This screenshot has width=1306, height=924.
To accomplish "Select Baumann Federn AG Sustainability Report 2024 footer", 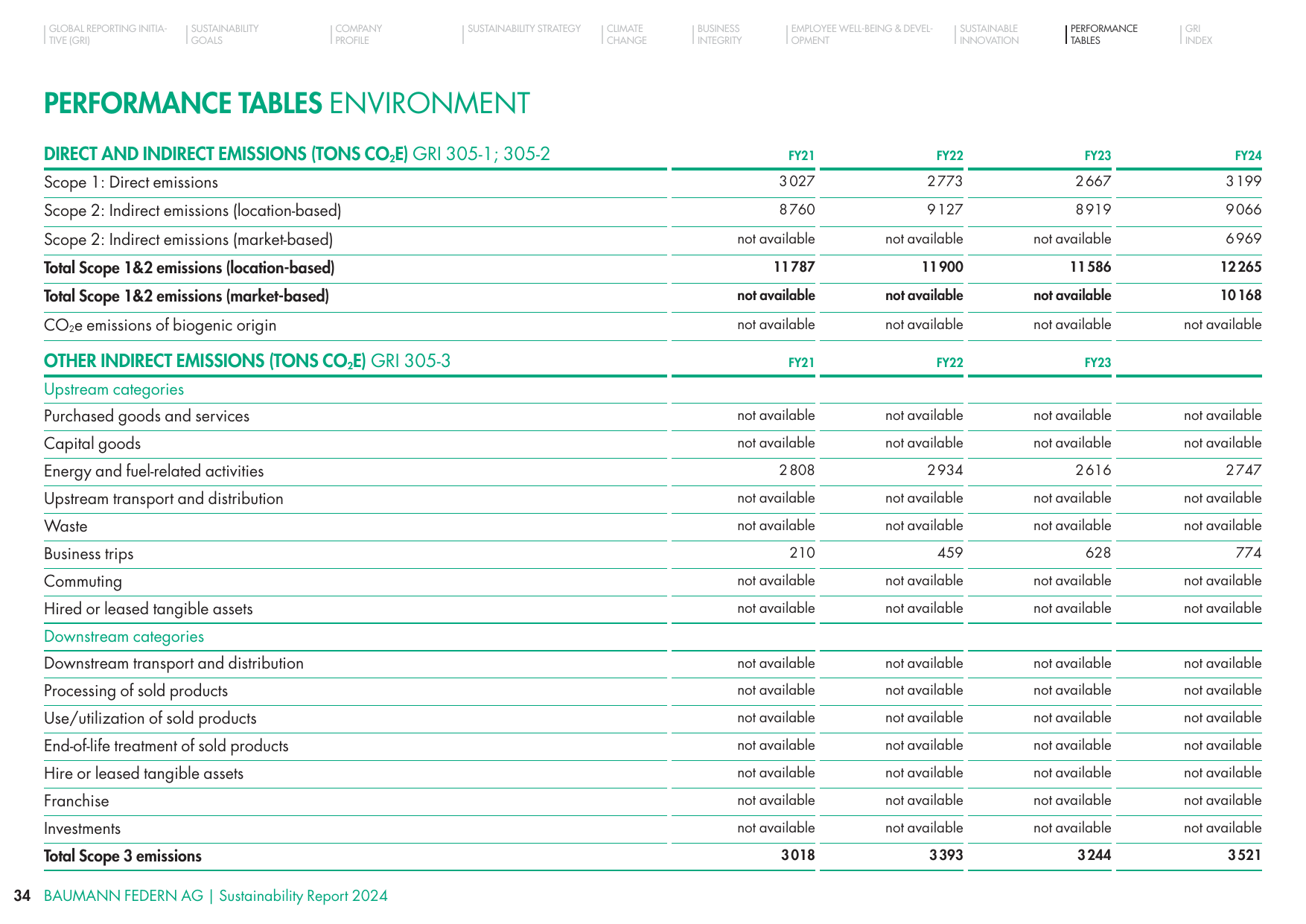I will [x=216, y=896].
